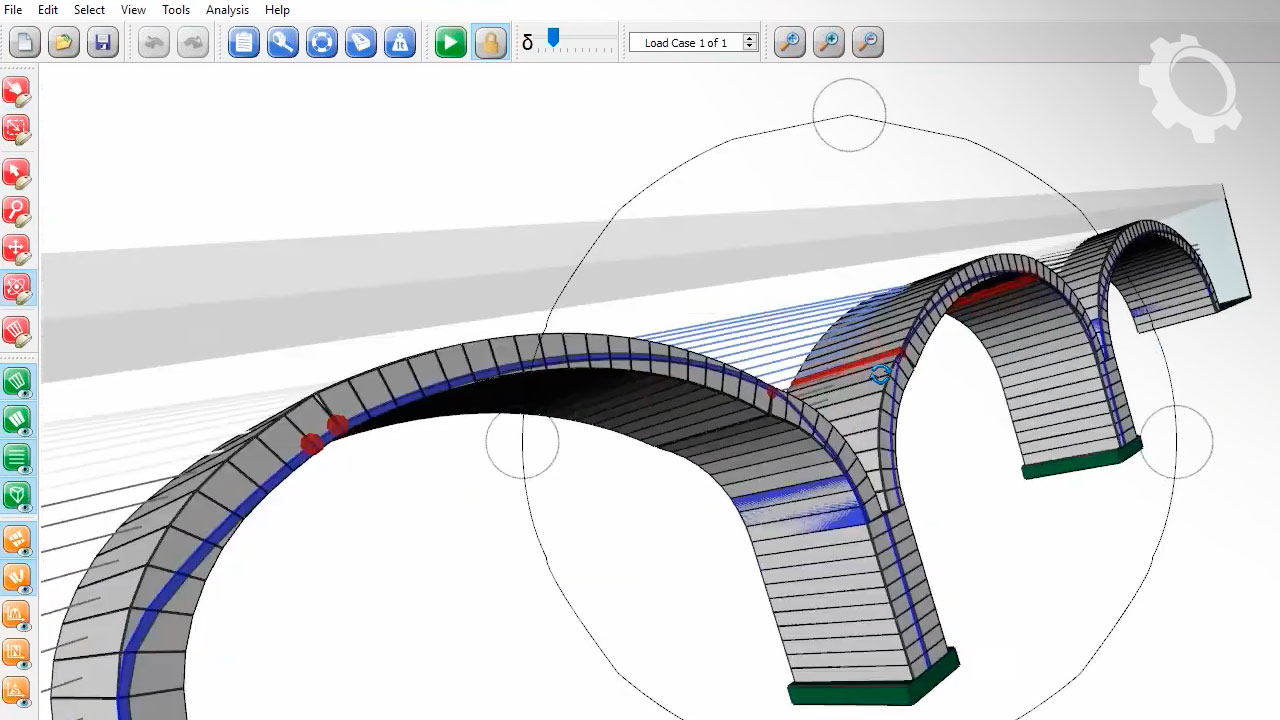Select the rotate 3D mouse tool
The image size is (1280, 720).
(x=17, y=289)
